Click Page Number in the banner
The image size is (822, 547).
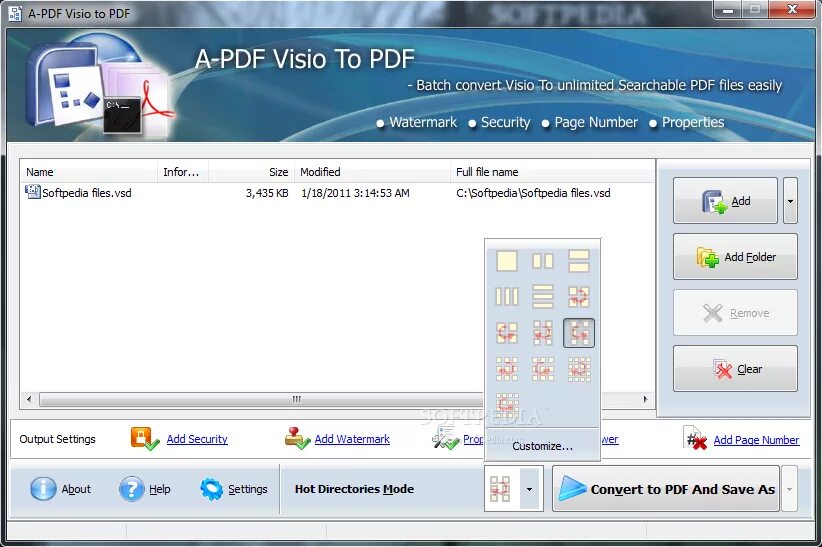click(x=596, y=122)
